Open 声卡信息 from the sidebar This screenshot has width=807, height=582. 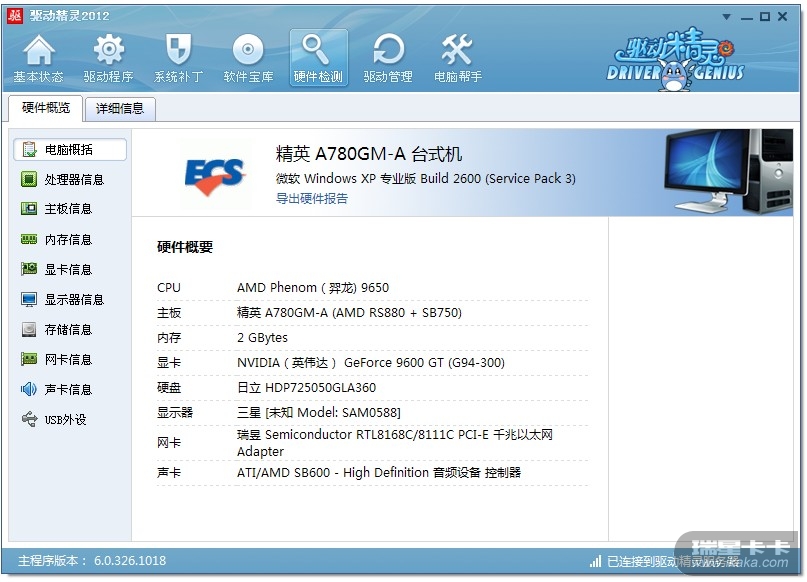[69, 390]
